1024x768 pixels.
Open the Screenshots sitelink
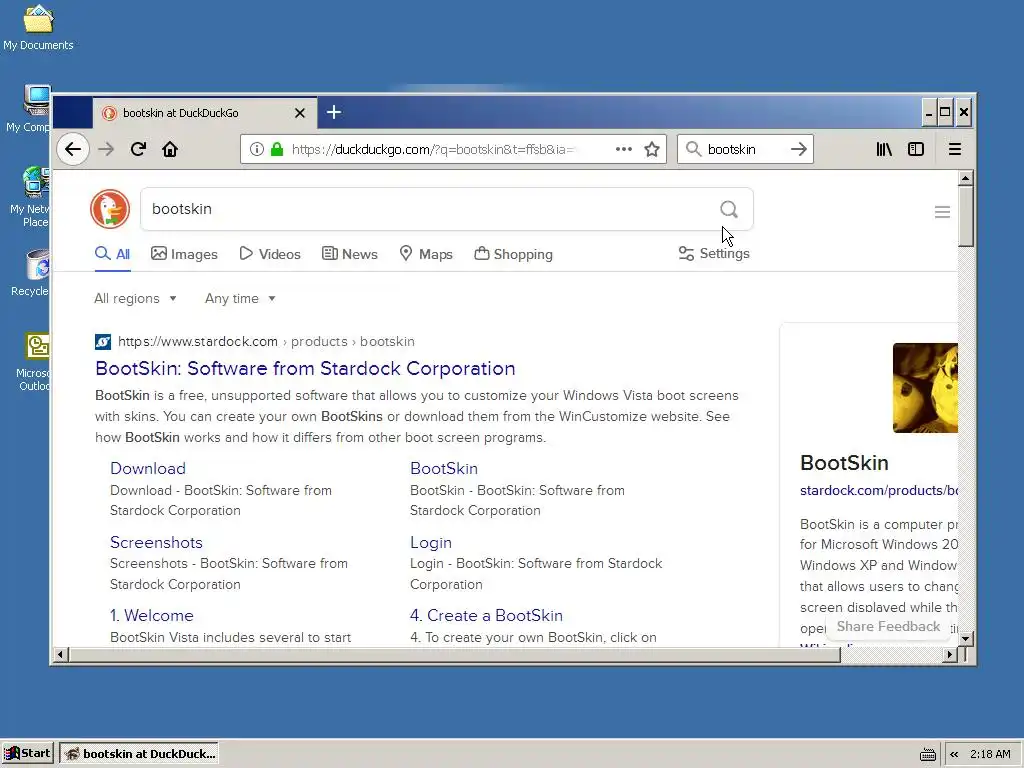click(x=156, y=542)
